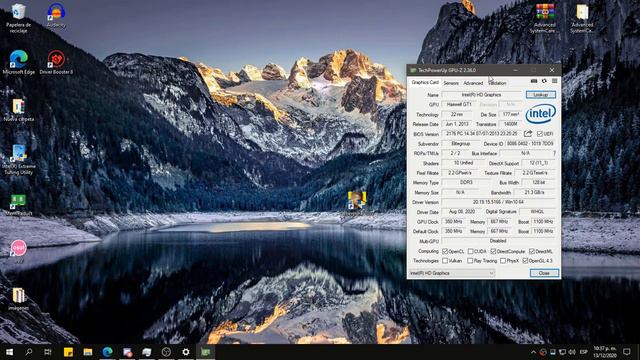The width and height of the screenshot is (640, 360).
Task: Select the Nueva carpeta desktop folder
Action: (18, 110)
